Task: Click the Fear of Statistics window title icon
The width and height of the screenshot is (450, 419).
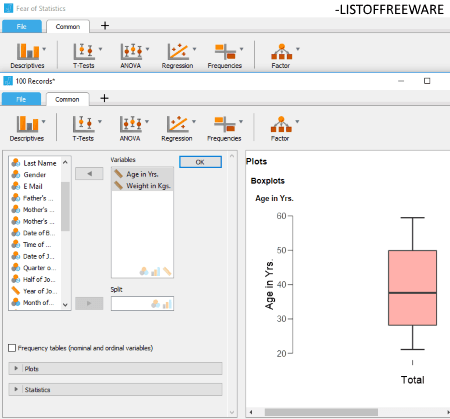Action: point(8,8)
